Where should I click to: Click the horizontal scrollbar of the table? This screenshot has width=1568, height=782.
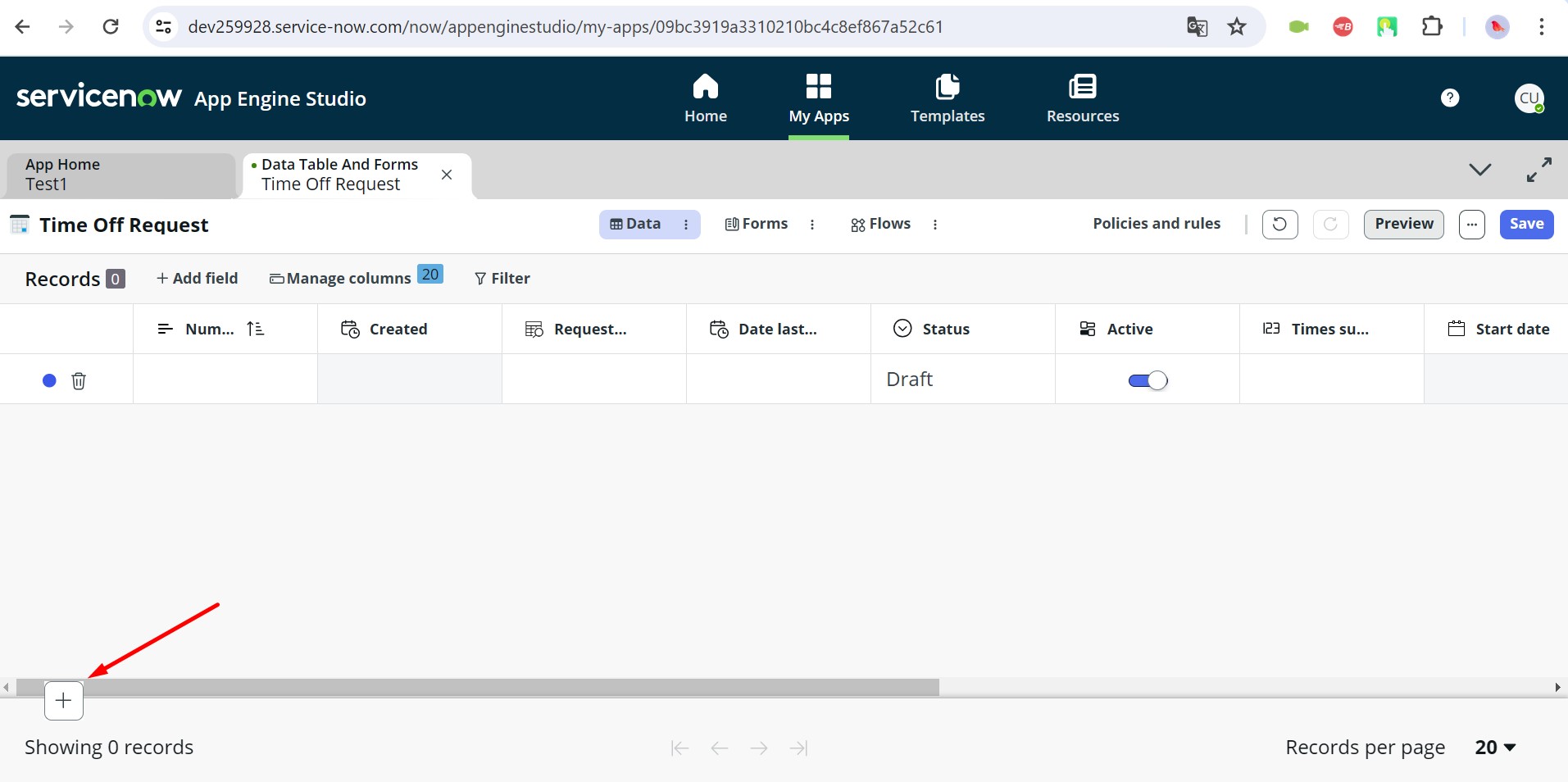click(x=478, y=688)
